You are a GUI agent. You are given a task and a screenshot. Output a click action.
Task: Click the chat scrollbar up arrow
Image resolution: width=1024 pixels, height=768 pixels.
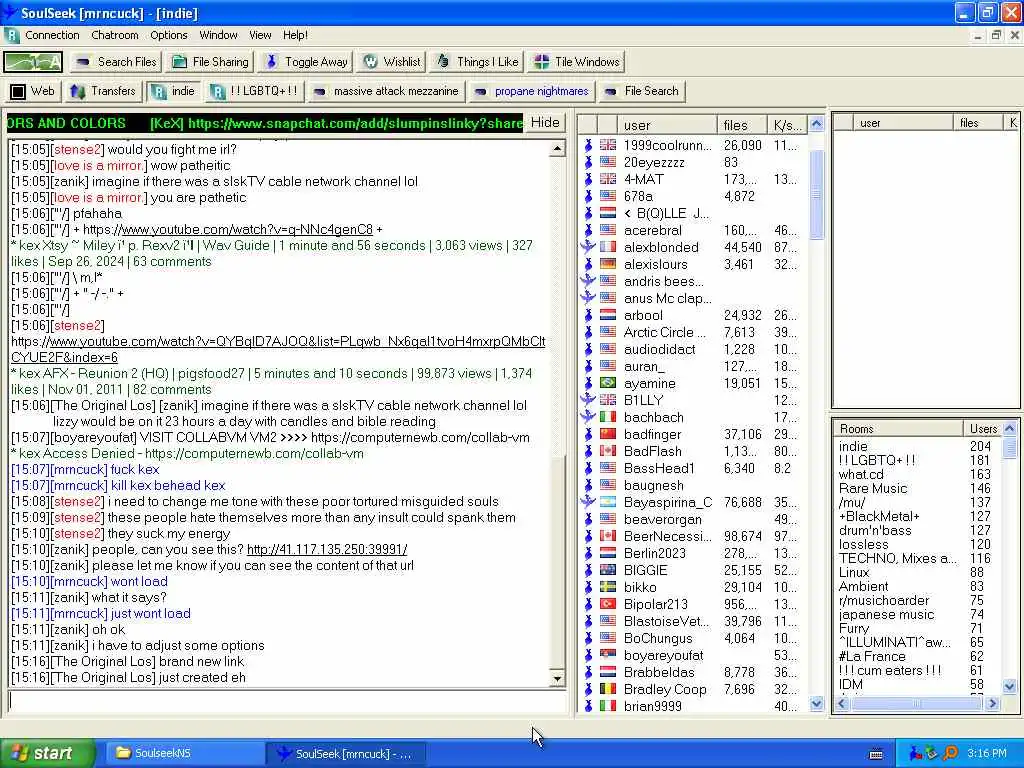(557, 149)
